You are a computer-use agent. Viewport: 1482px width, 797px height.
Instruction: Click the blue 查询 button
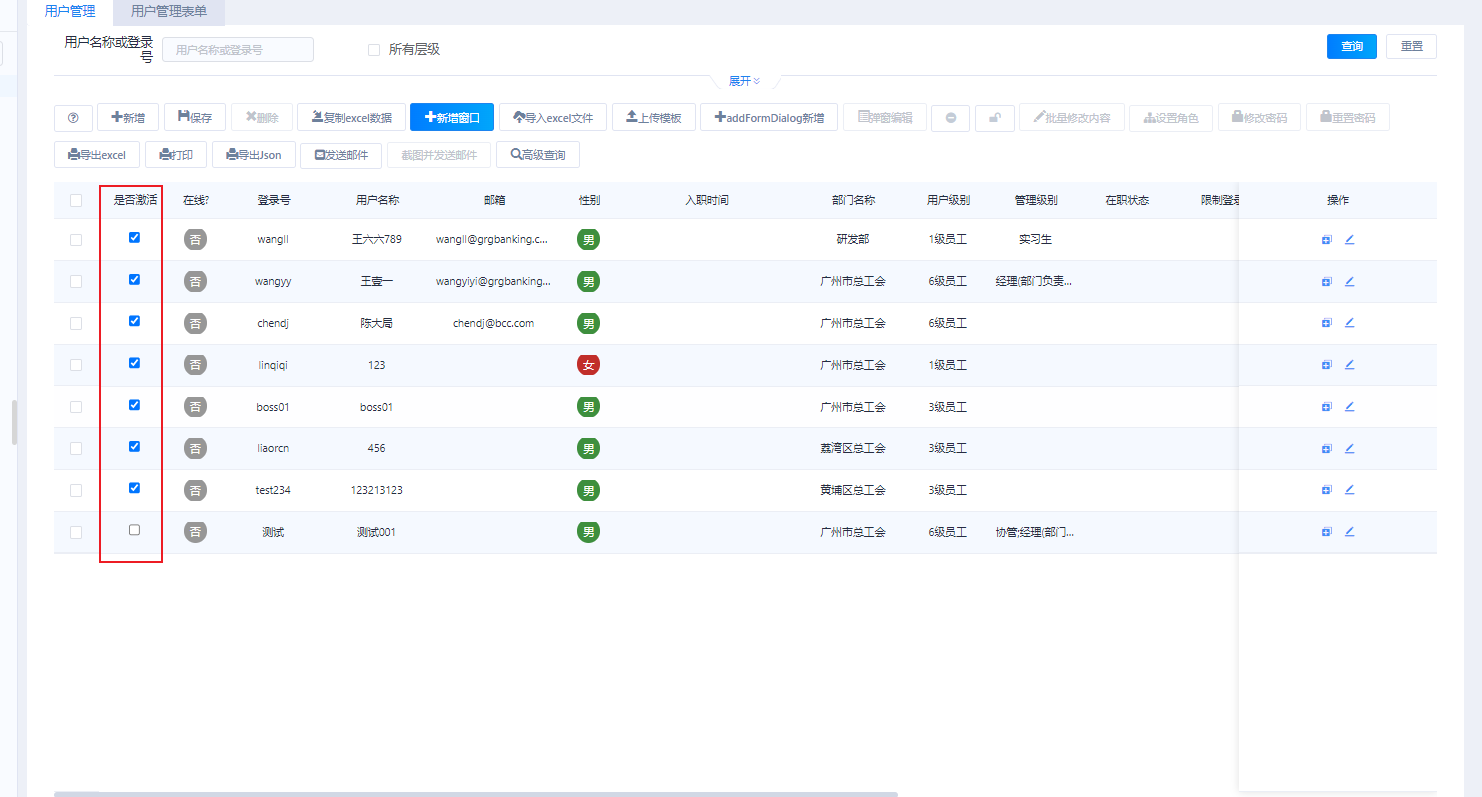point(1352,46)
